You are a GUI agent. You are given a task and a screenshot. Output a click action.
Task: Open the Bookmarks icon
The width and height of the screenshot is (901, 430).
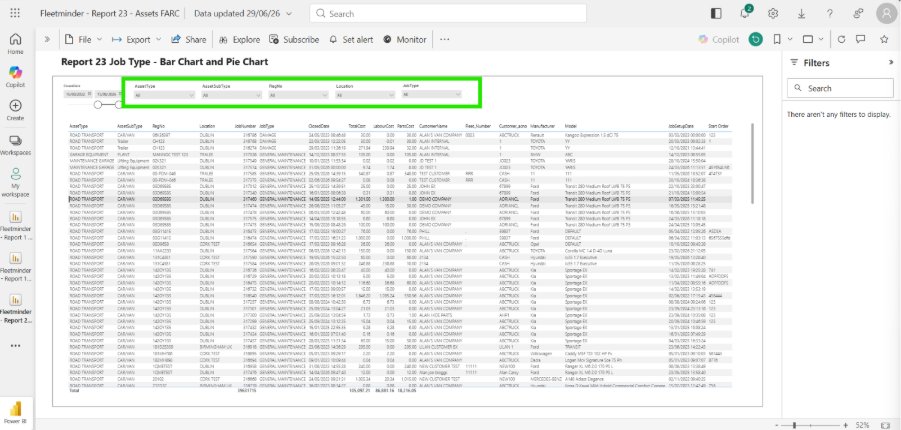(777, 40)
